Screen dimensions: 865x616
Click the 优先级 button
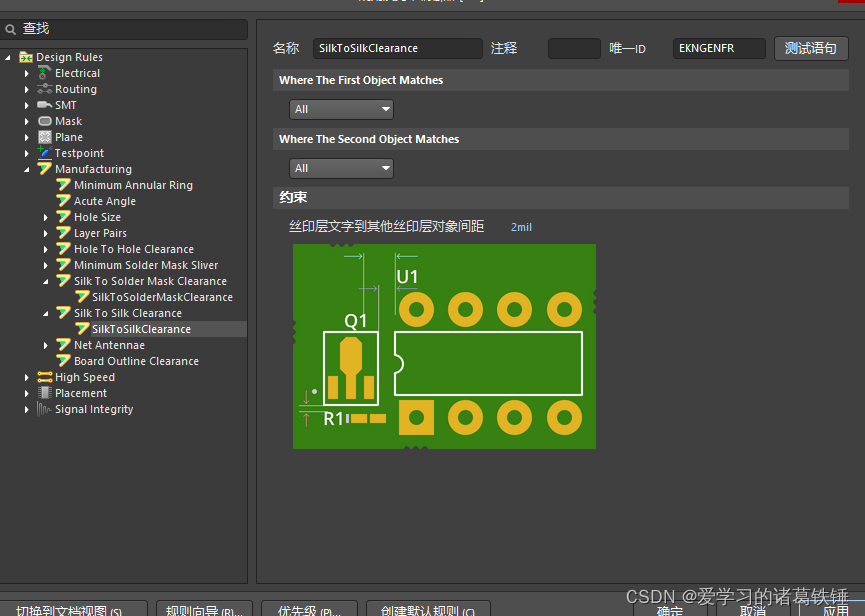pyautogui.click(x=308, y=609)
